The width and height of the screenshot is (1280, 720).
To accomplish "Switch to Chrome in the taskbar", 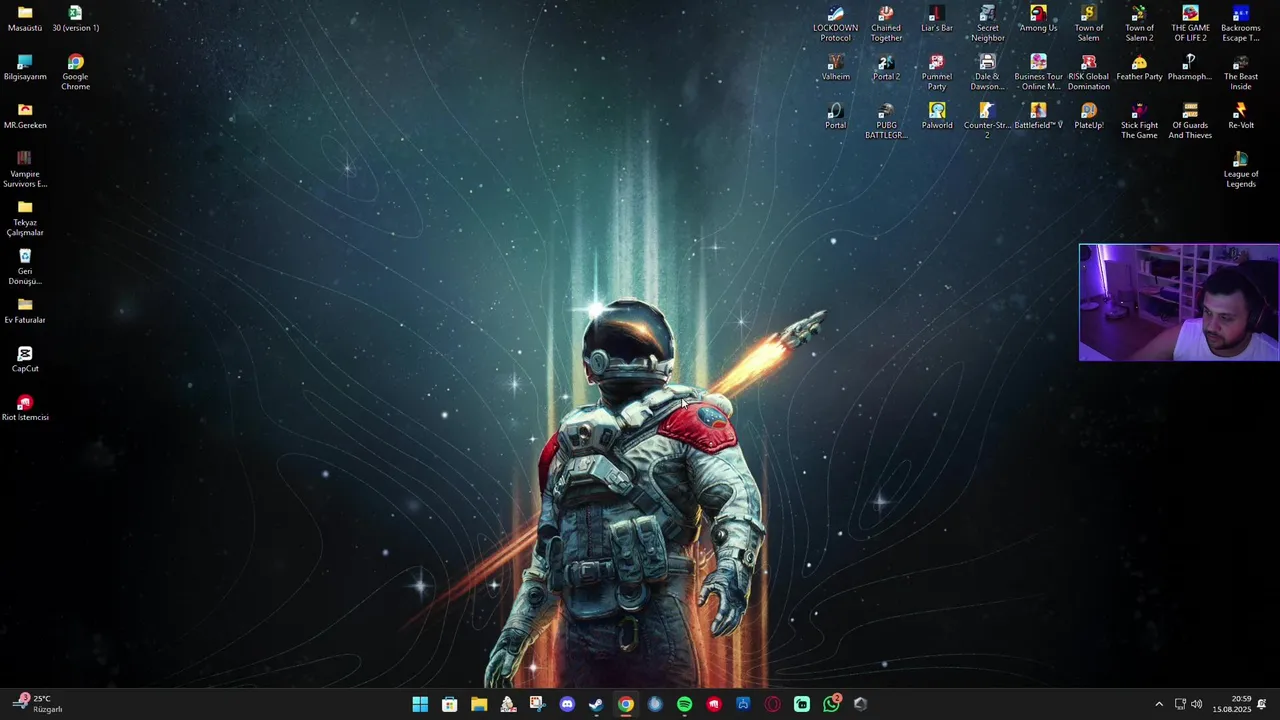I will [625, 704].
